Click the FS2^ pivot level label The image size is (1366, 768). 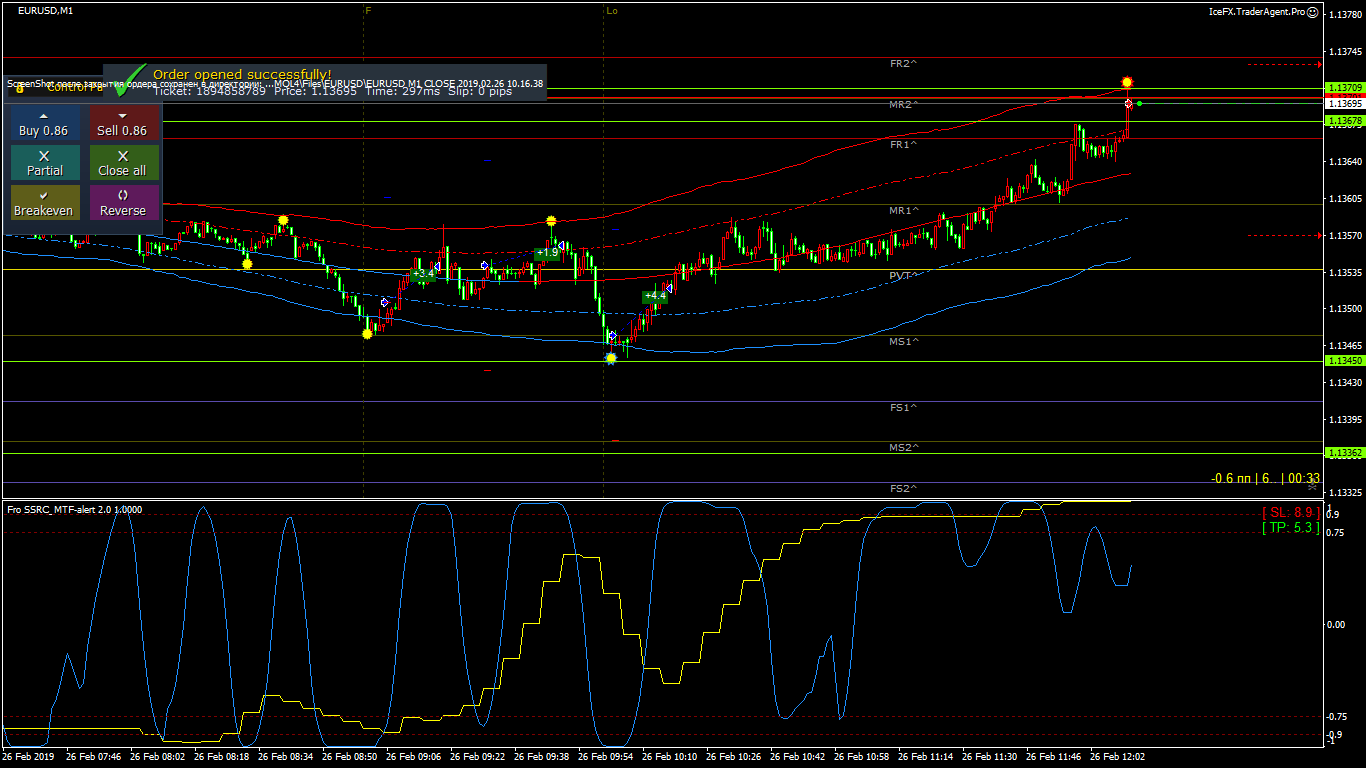pyautogui.click(x=904, y=488)
